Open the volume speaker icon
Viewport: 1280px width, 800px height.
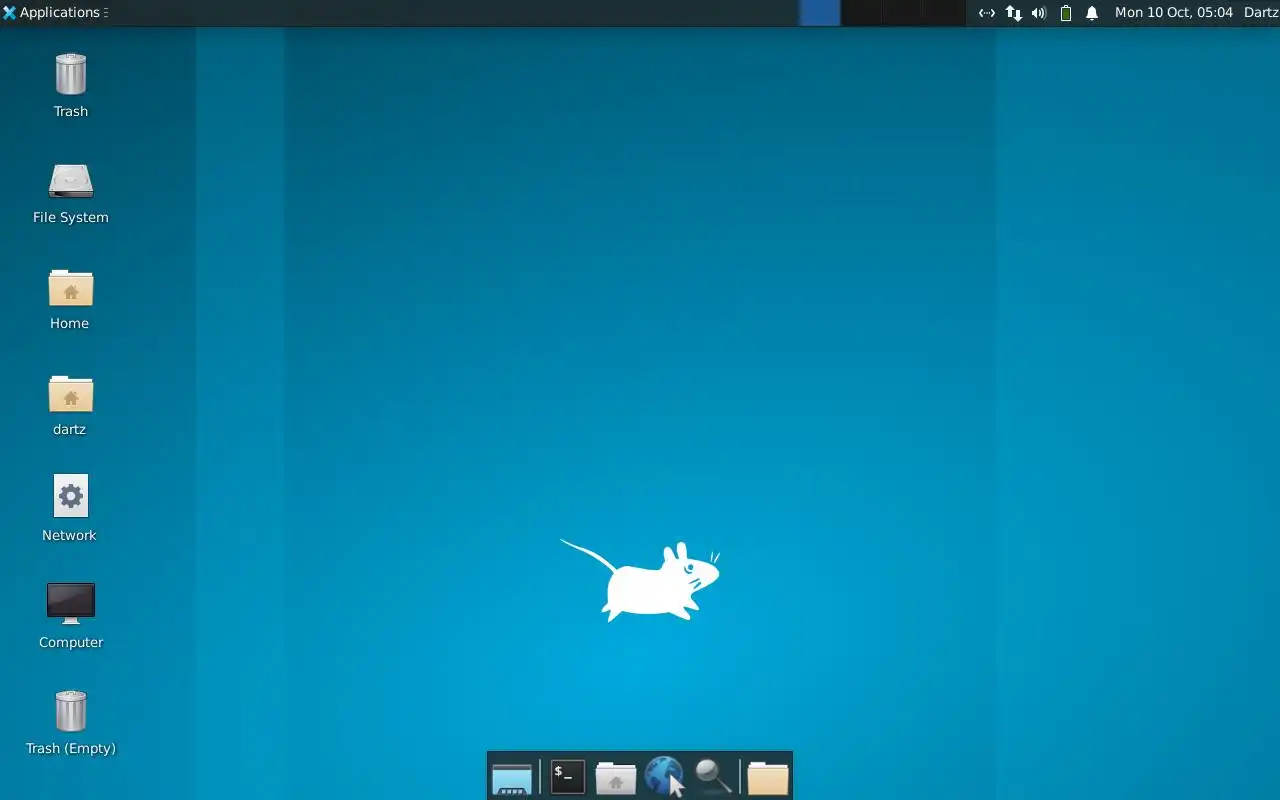coord(1039,13)
